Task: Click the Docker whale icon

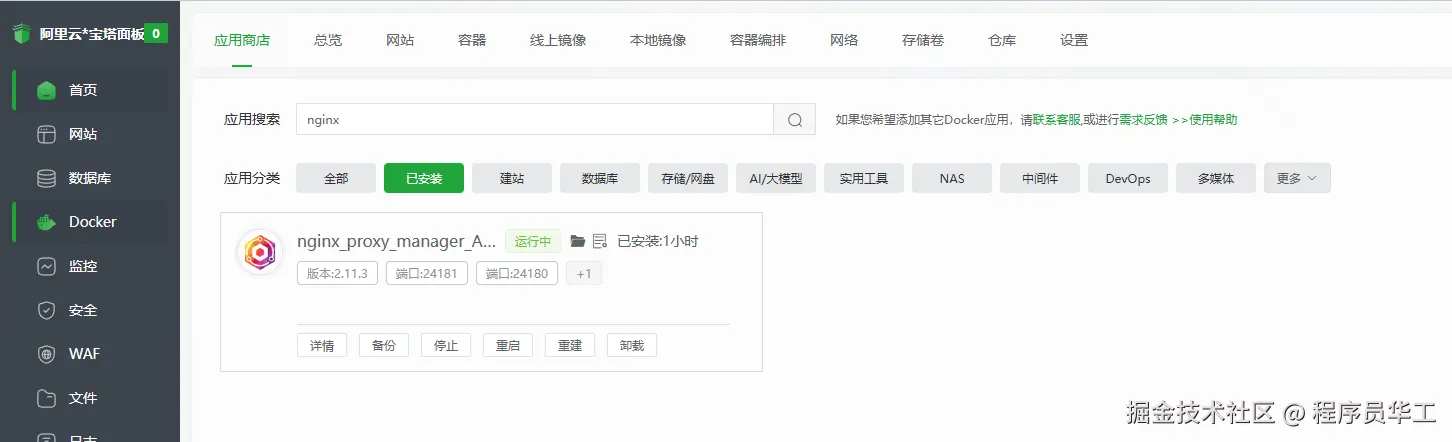Action: 46,222
